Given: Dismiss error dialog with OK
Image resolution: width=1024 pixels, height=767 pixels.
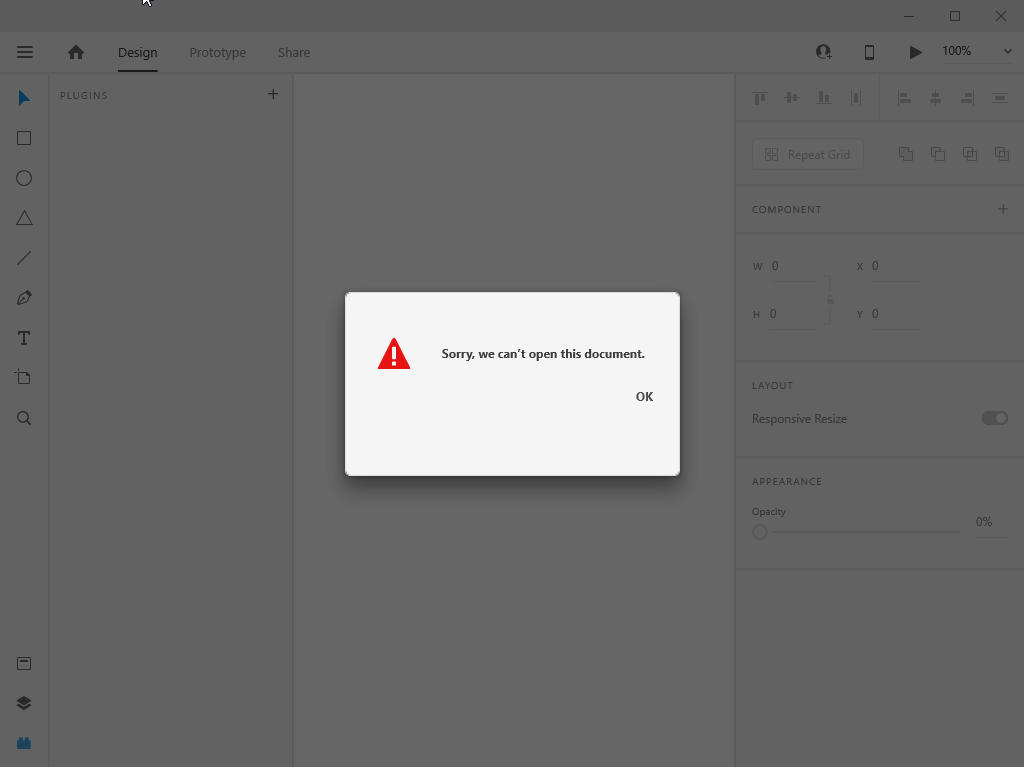Looking at the screenshot, I should [x=644, y=396].
